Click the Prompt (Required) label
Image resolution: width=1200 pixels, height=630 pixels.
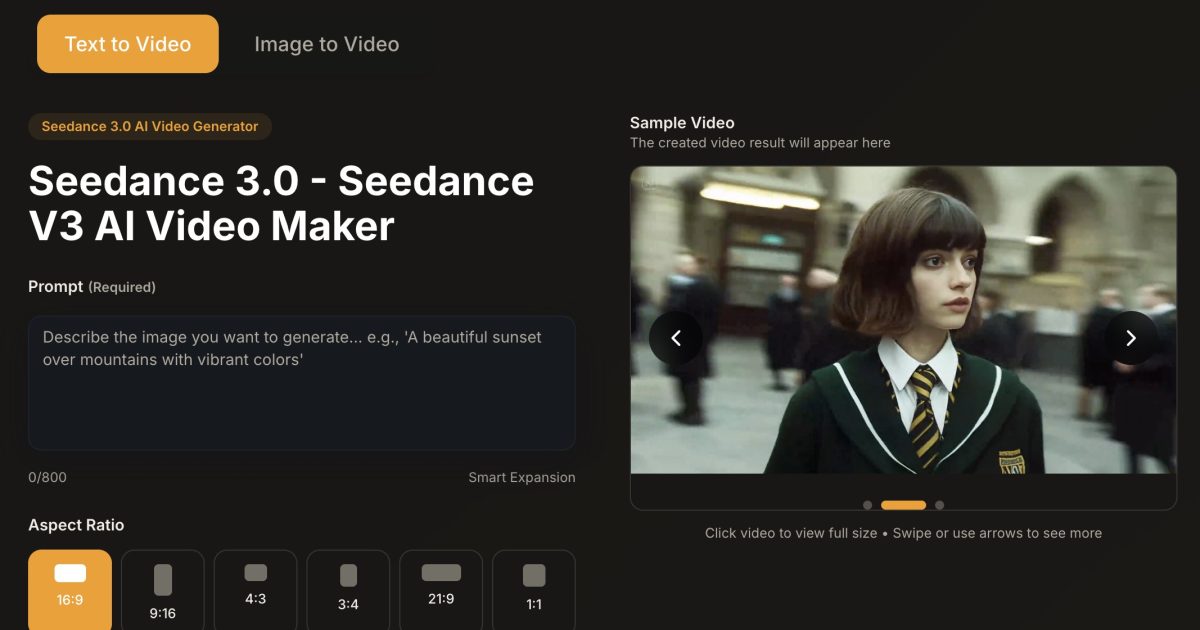coord(92,287)
